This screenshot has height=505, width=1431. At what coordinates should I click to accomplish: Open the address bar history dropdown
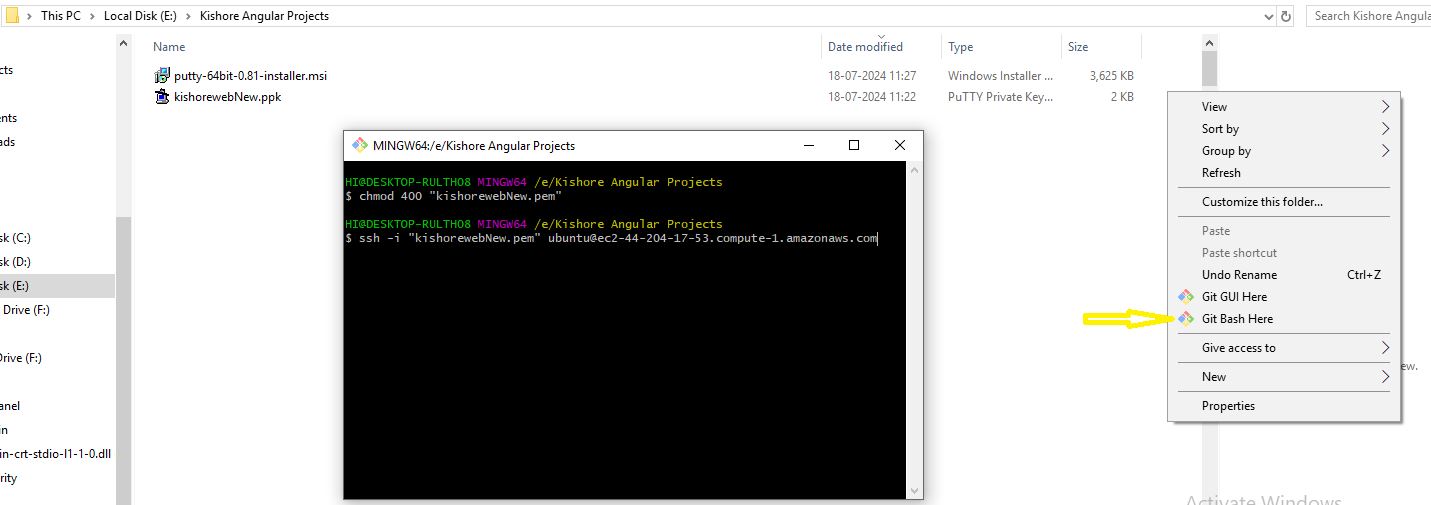[1268, 16]
